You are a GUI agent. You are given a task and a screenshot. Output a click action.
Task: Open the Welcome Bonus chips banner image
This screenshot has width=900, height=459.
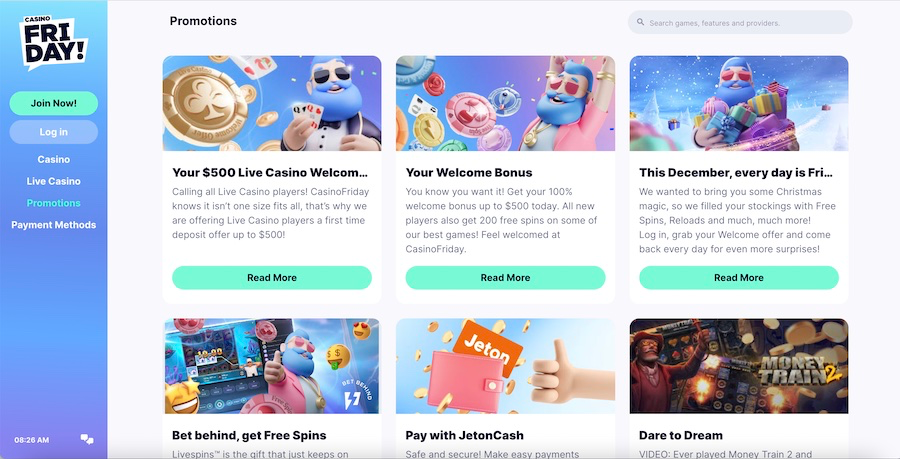click(x=506, y=103)
